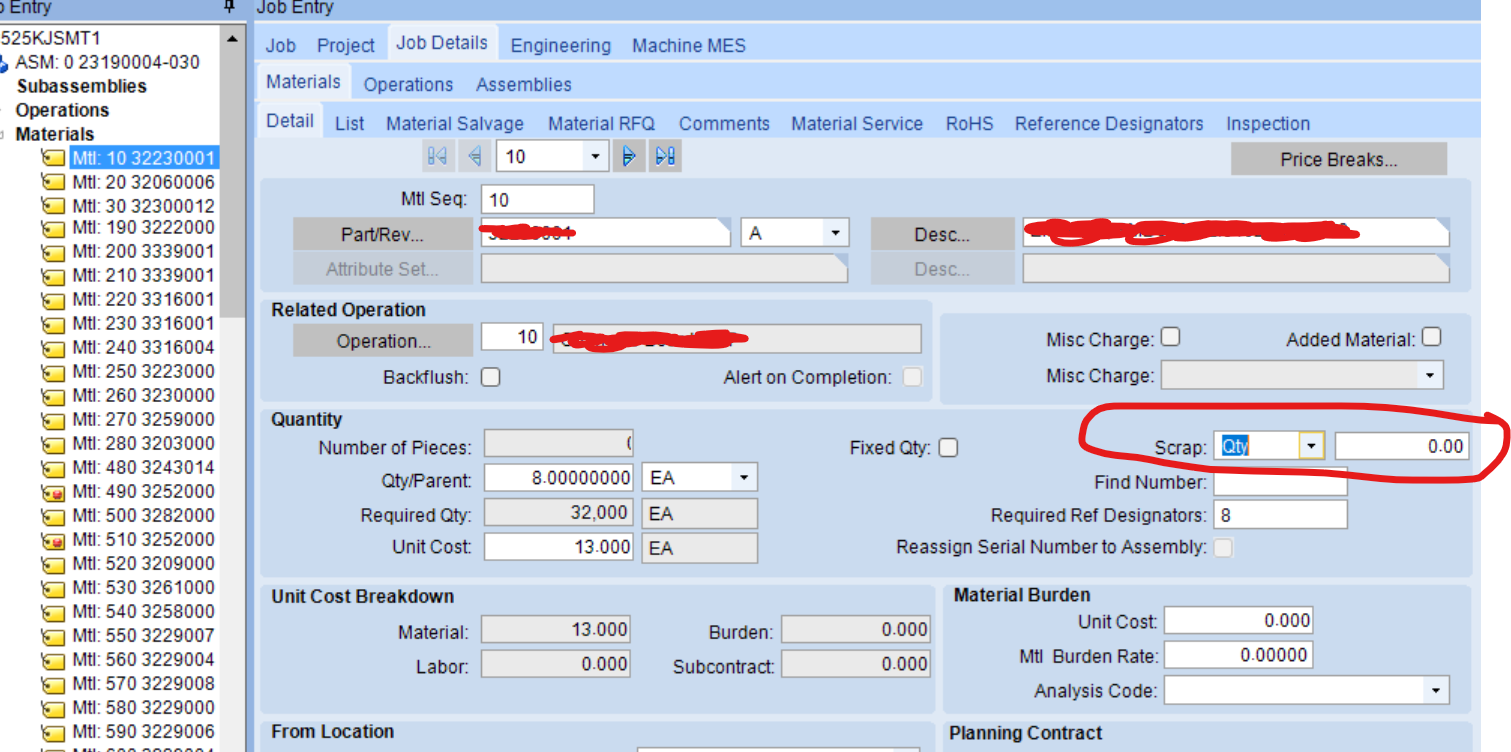Click the Price Breaks... button
Image resolution: width=1511 pixels, height=752 pixels.
[1339, 159]
